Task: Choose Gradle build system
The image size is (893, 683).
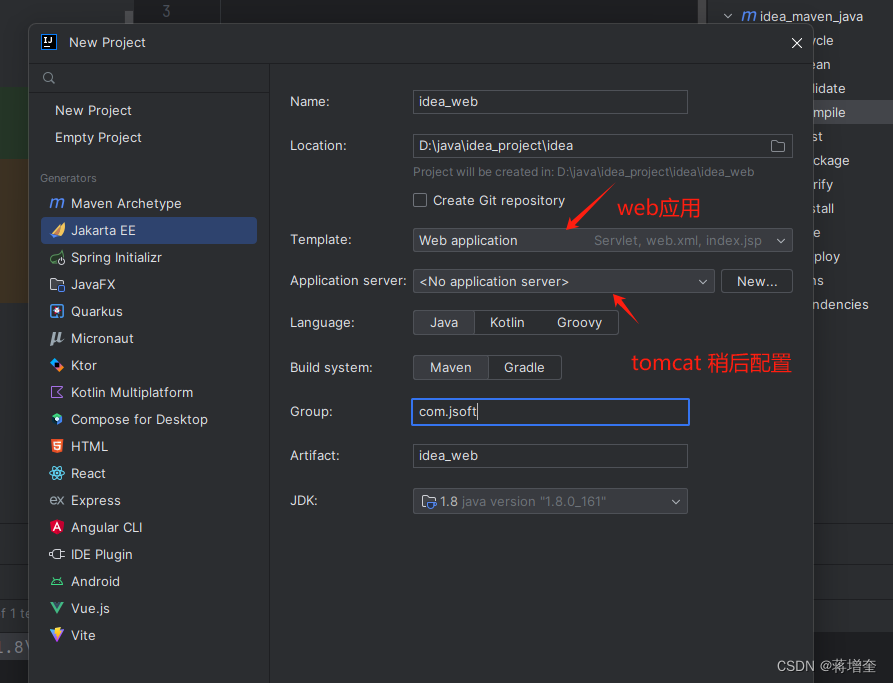Action: tap(524, 367)
